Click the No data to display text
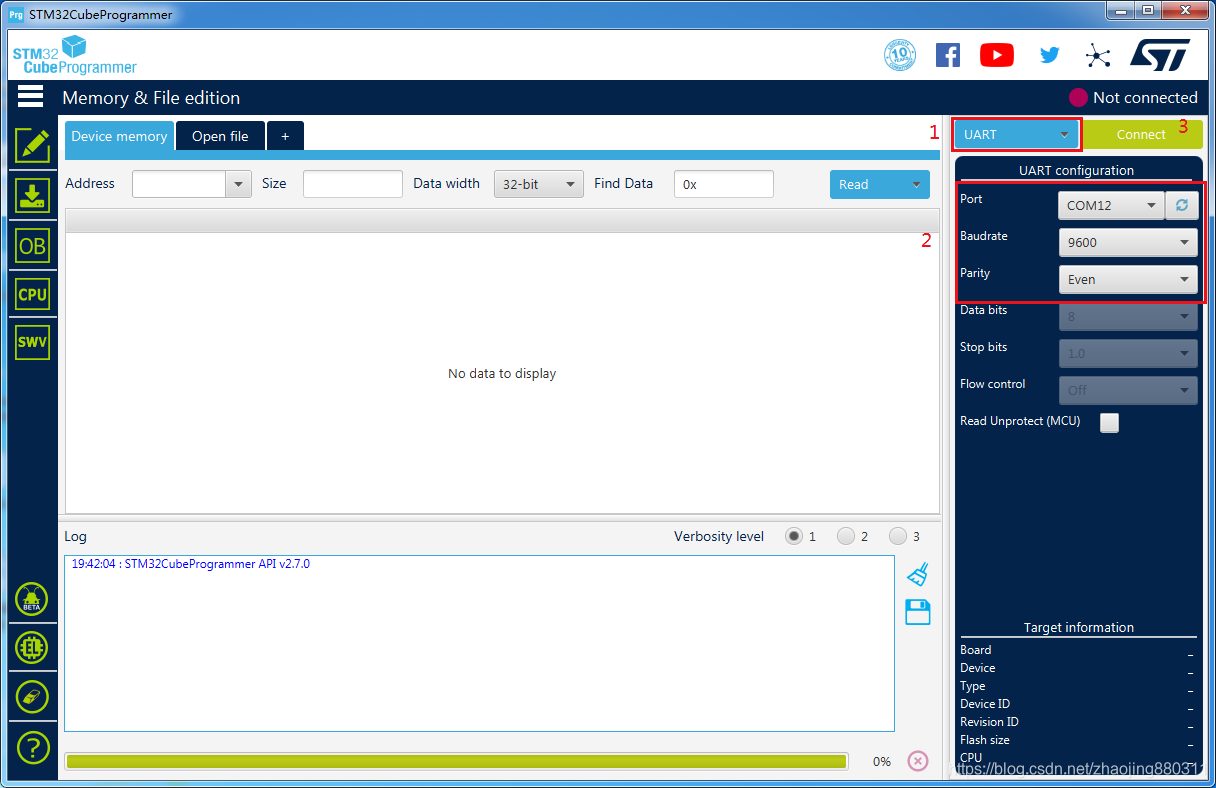This screenshot has width=1216, height=788. click(x=502, y=373)
